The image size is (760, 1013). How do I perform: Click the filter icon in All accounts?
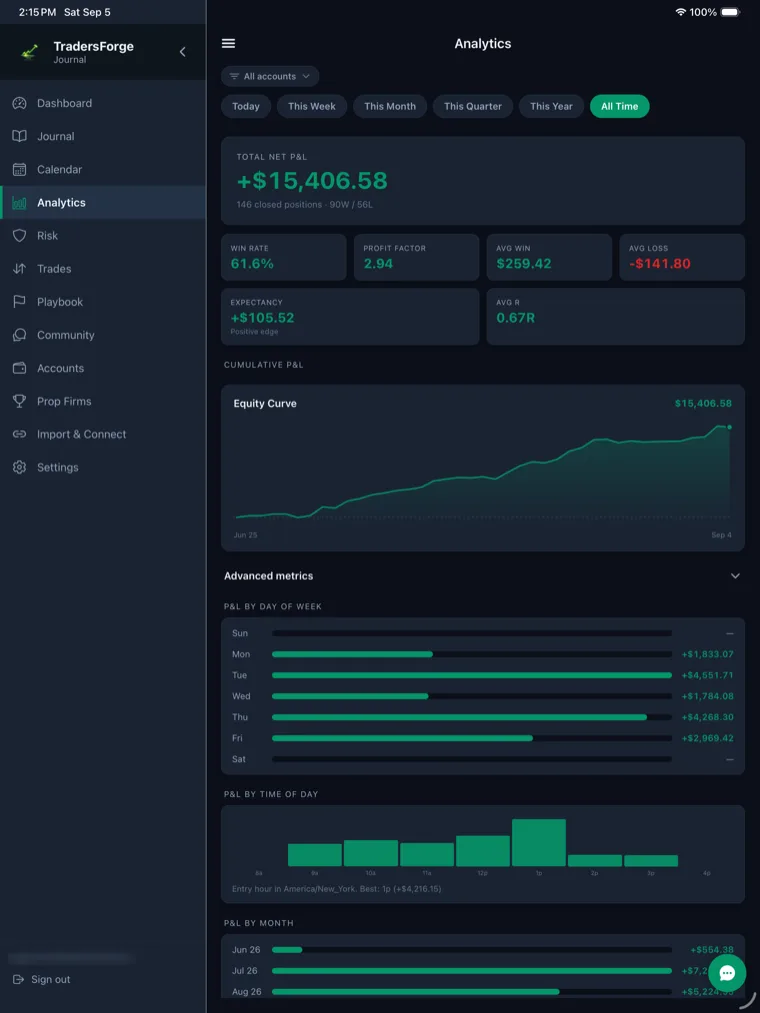[x=234, y=76]
